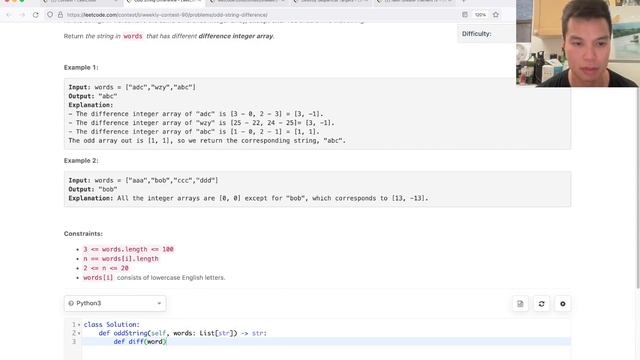Click the site lock icon

point(60,15)
